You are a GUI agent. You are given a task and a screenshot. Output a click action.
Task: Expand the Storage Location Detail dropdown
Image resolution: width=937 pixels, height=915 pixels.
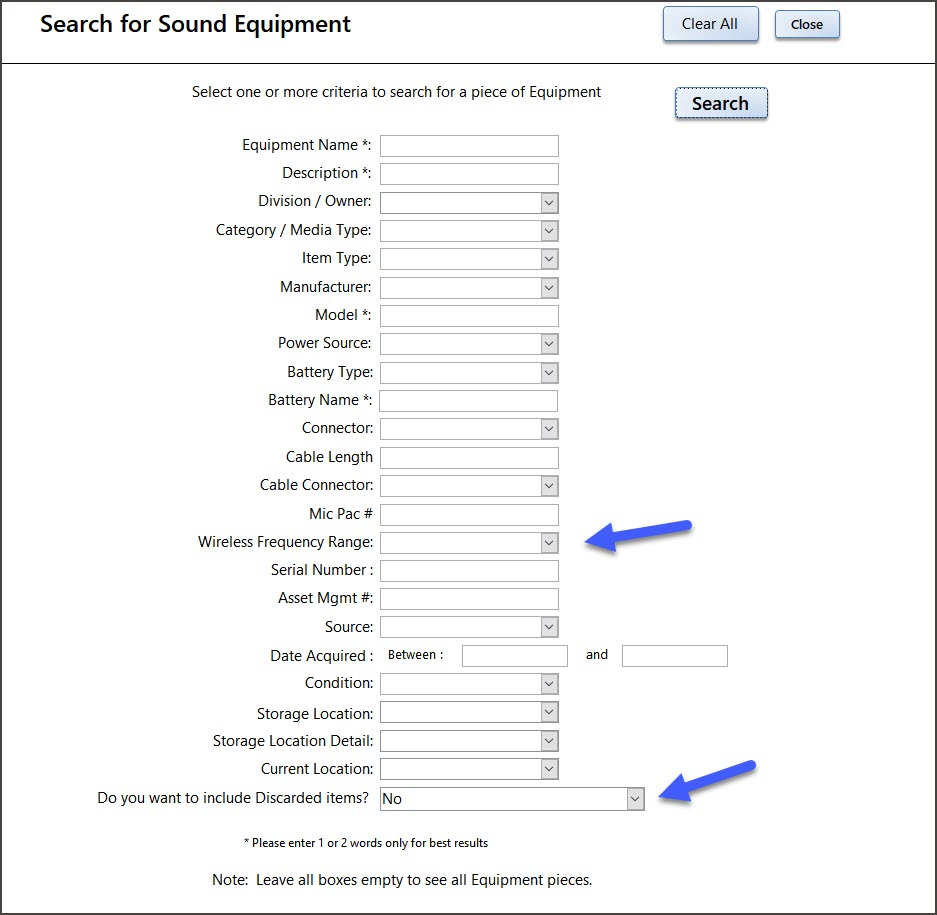click(x=549, y=740)
